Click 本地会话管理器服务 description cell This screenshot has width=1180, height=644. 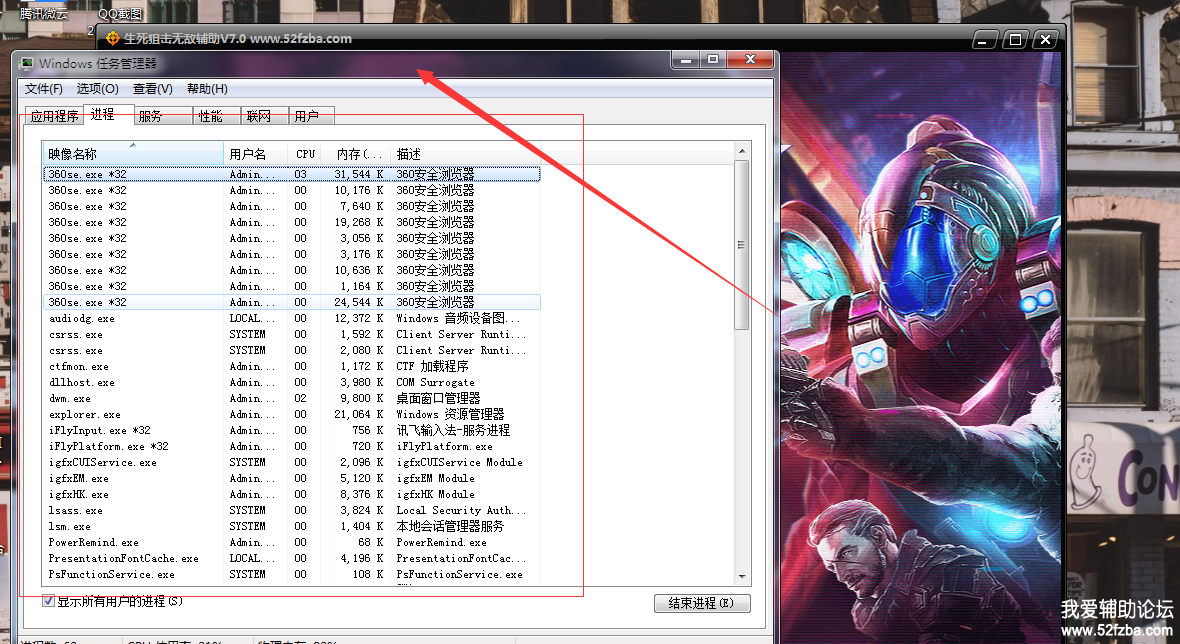click(x=450, y=526)
